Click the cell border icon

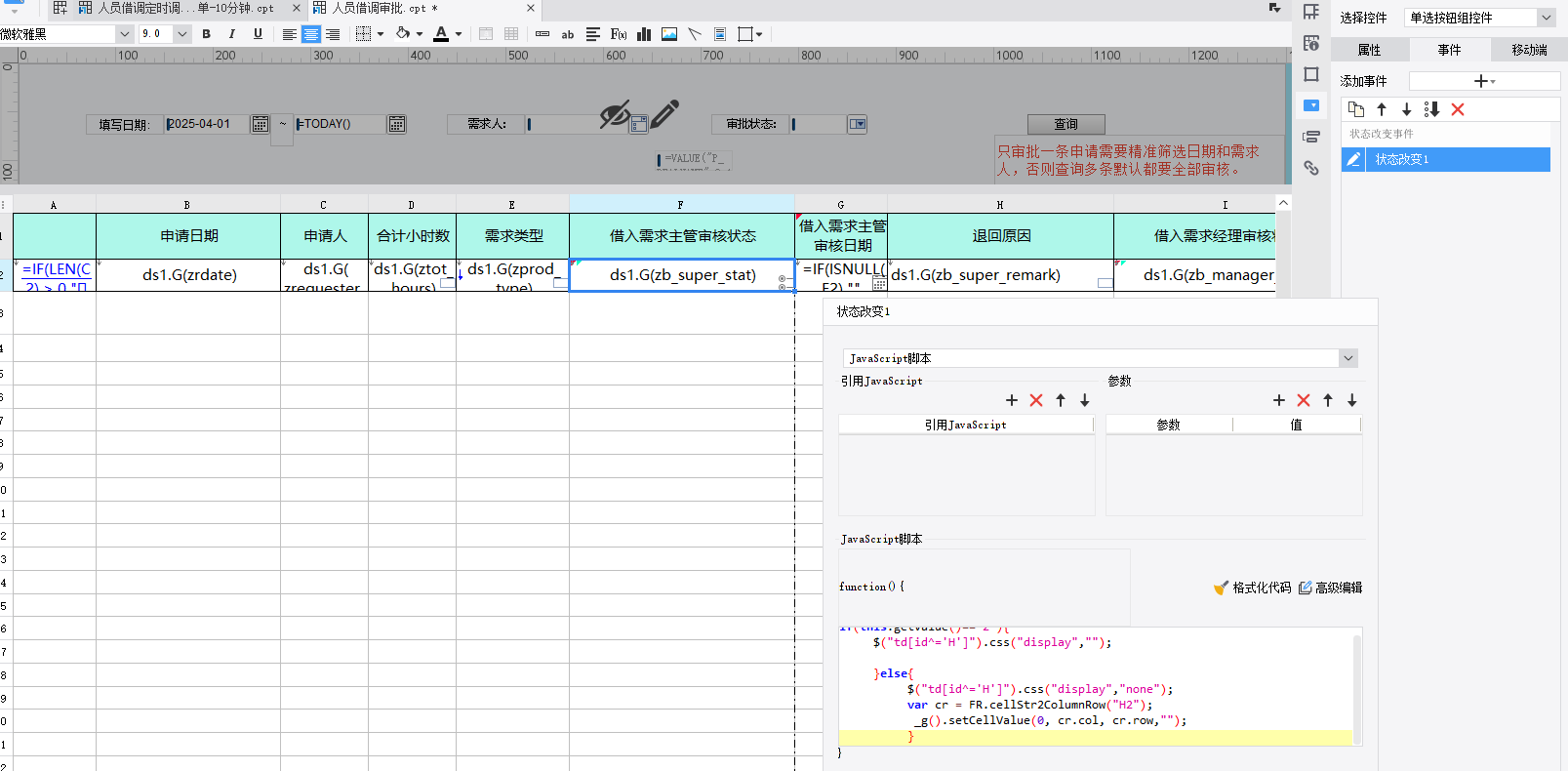click(363, 34)
